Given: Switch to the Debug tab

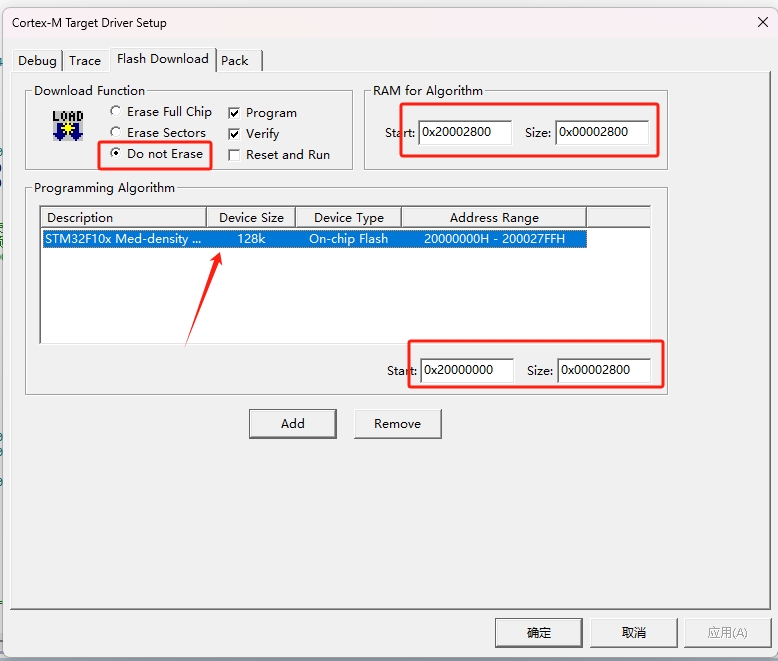Looking at the screenshot, I should (37, 61).
